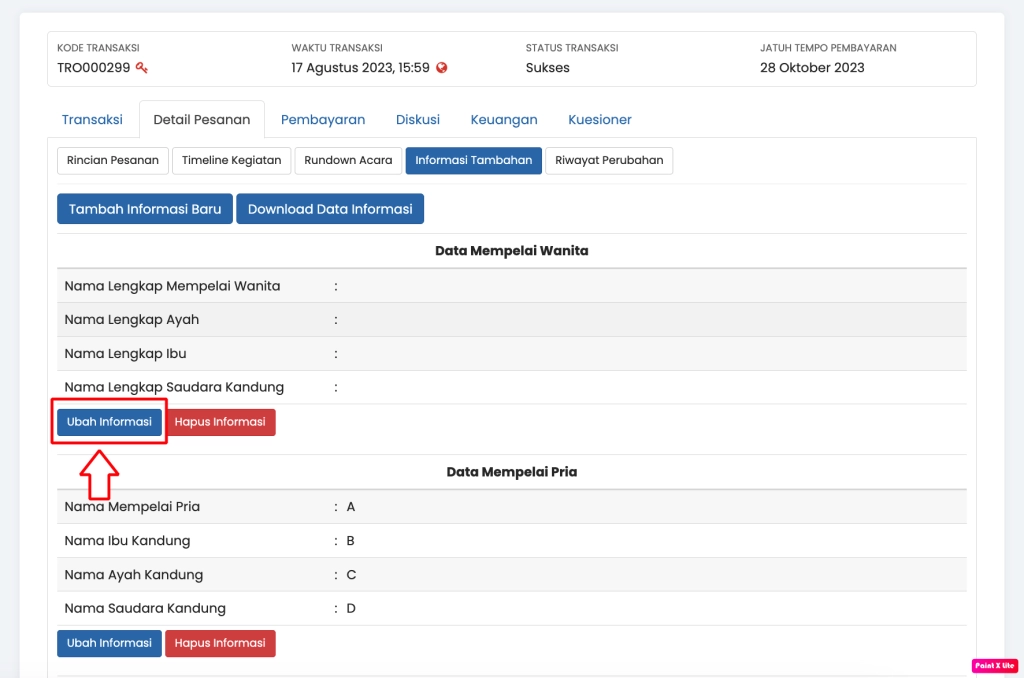Click Ubah Informasi under Data Mempelai Pria
The image size is (1024, 678).
click(x=109, y=643)
